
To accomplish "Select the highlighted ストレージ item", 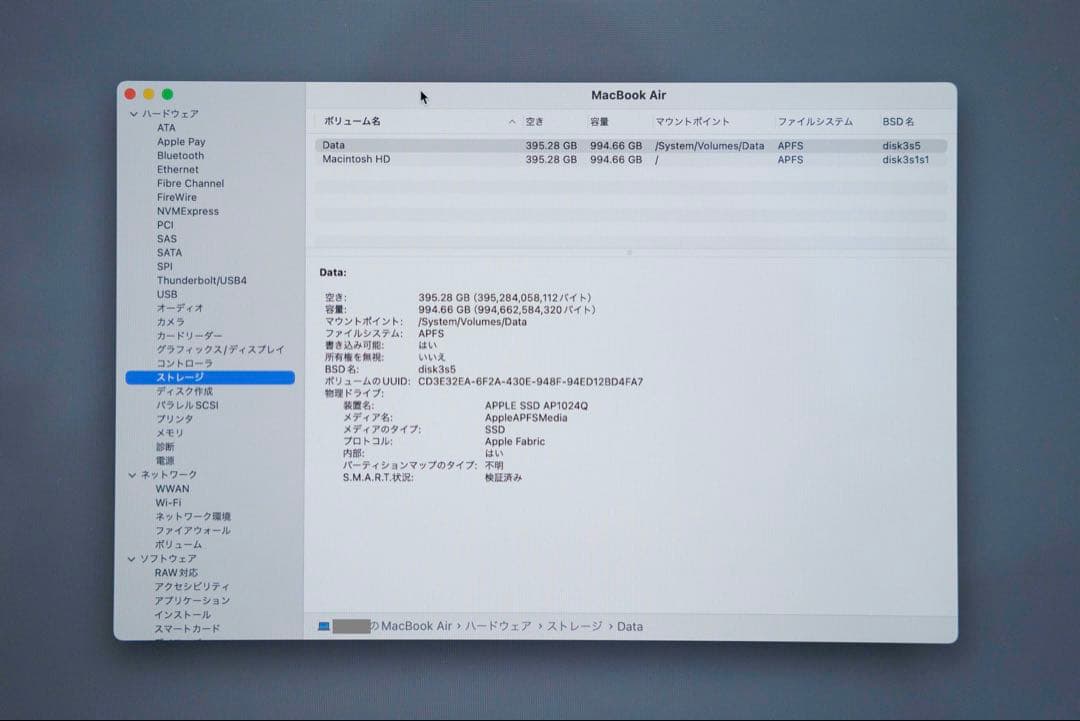I will (x=210, y=377).
